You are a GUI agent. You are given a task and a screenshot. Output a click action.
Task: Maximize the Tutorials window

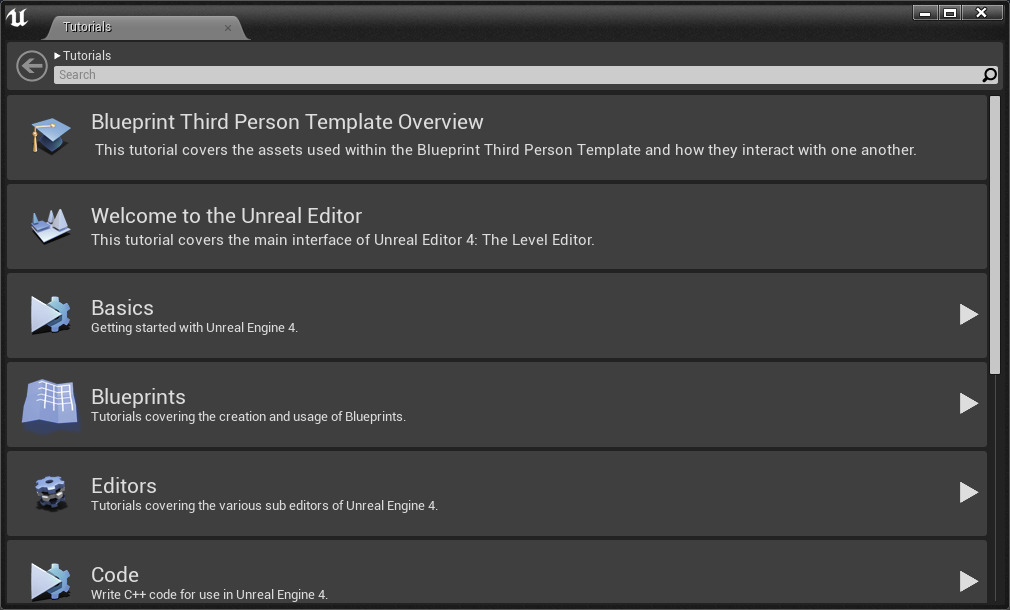click(x=949, y=13)
